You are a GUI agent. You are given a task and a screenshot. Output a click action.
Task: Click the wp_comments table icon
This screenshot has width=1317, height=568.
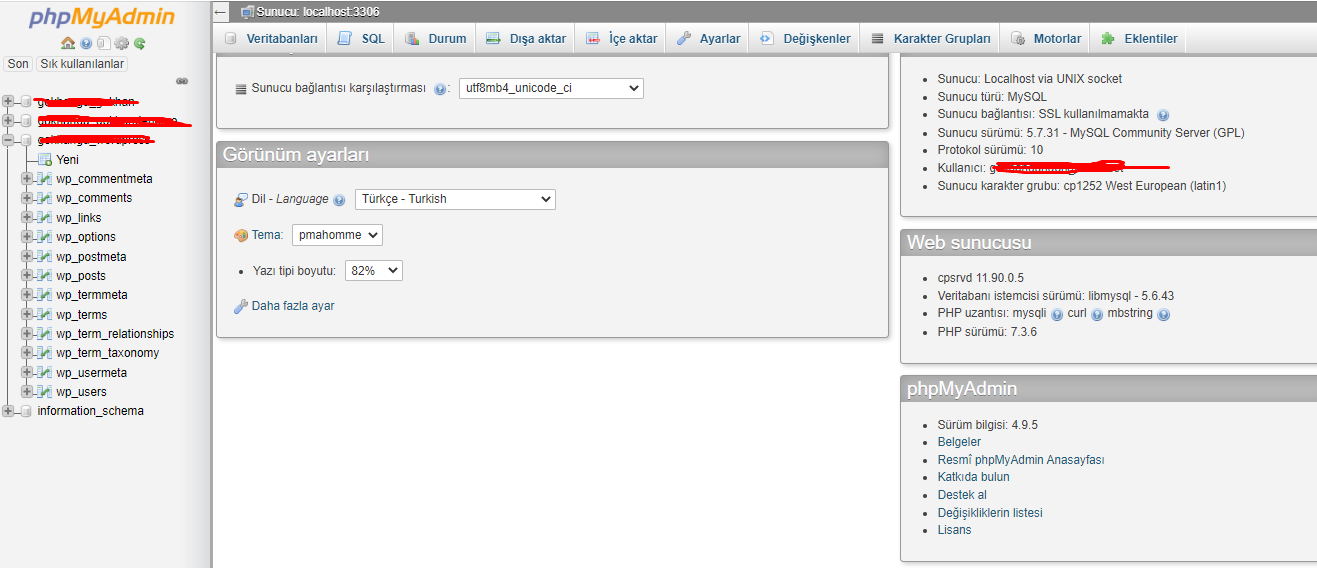(44, 198)
